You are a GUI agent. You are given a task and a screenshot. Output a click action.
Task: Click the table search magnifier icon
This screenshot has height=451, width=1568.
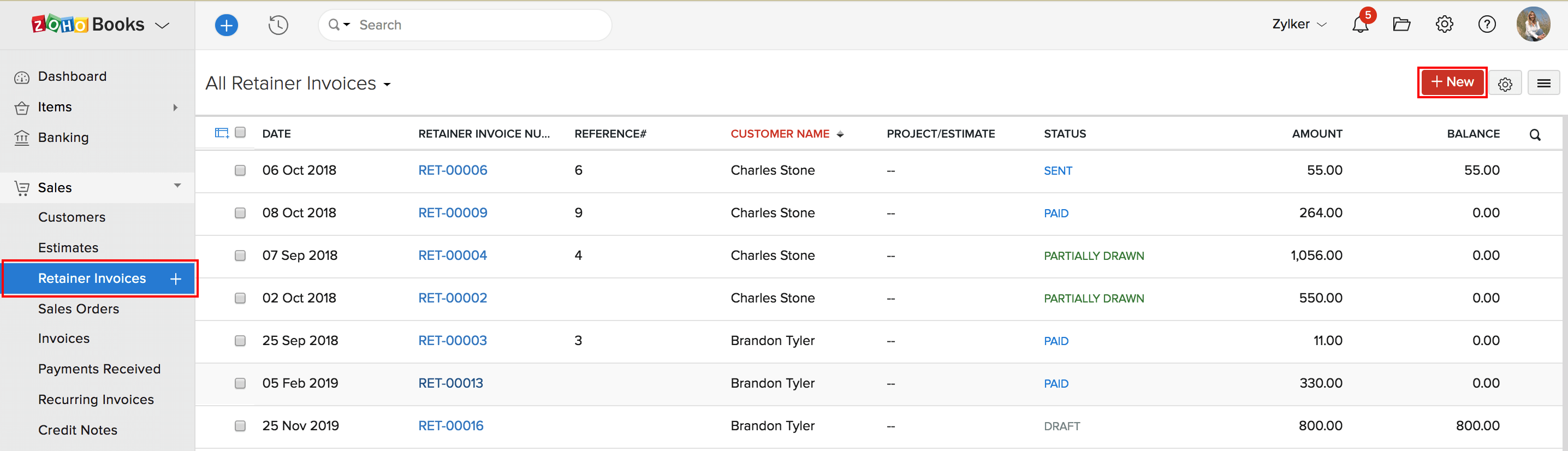pos(1535,134)
